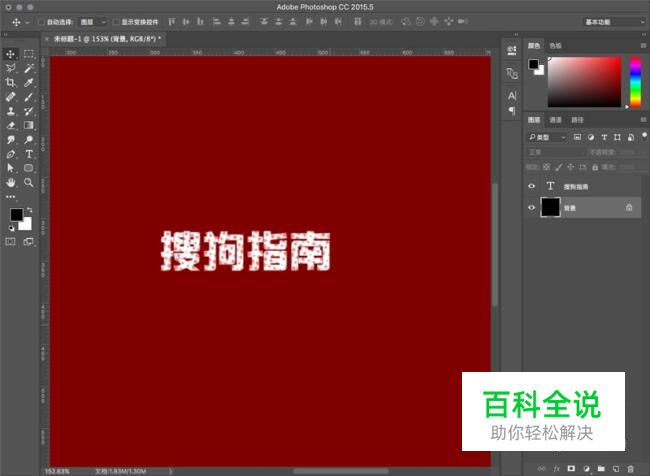Create a new adjustment layer
Viewport: 650px width, 476px height.
tap(586, 469)
